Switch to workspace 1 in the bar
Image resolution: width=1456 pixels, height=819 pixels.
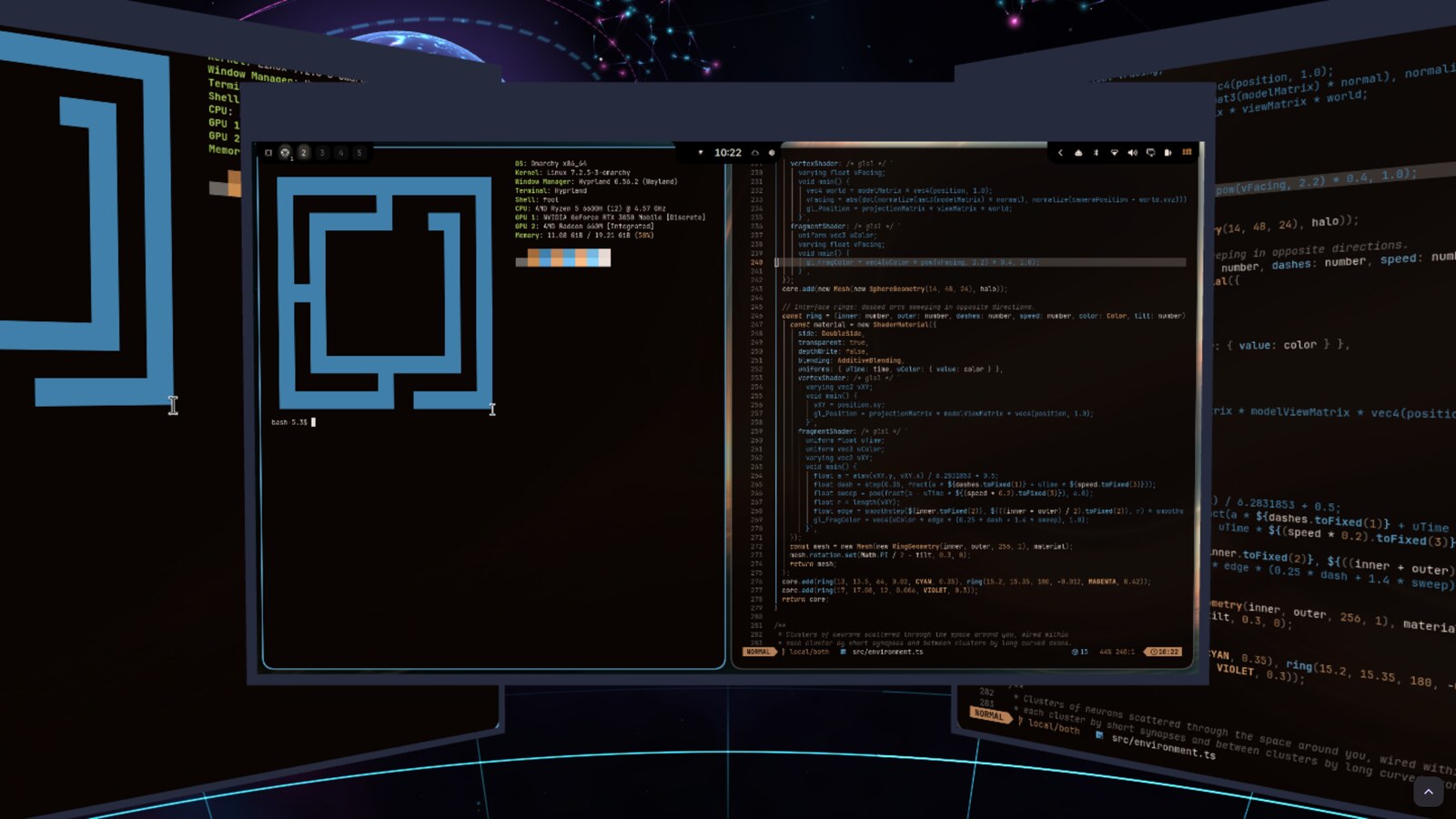(x=285, y=153)
